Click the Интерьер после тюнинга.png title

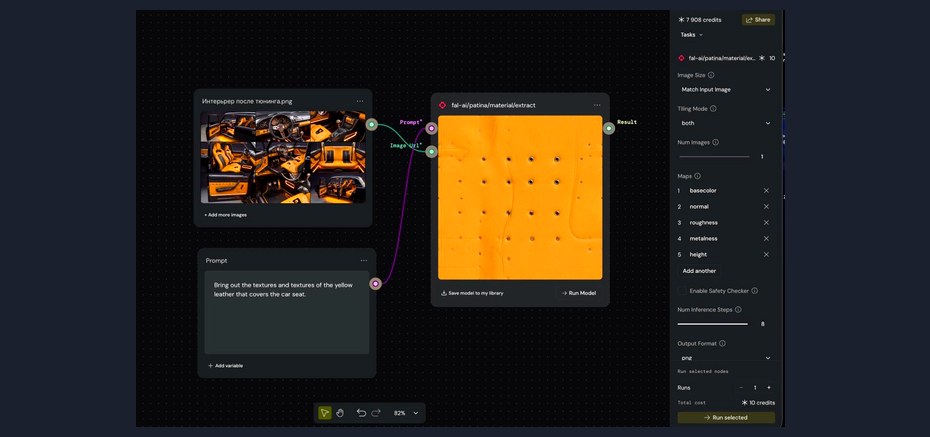(247, 101)
